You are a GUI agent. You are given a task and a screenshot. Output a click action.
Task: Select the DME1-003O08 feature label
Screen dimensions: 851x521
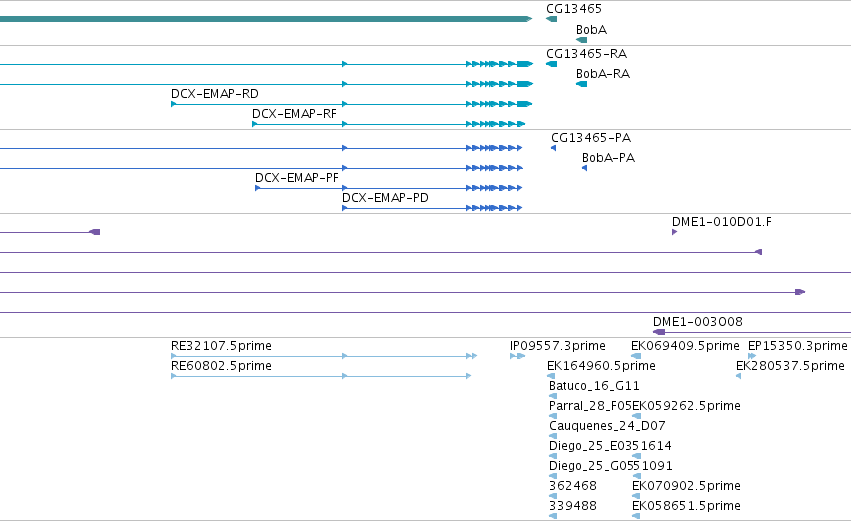click(x=697, y=322)
